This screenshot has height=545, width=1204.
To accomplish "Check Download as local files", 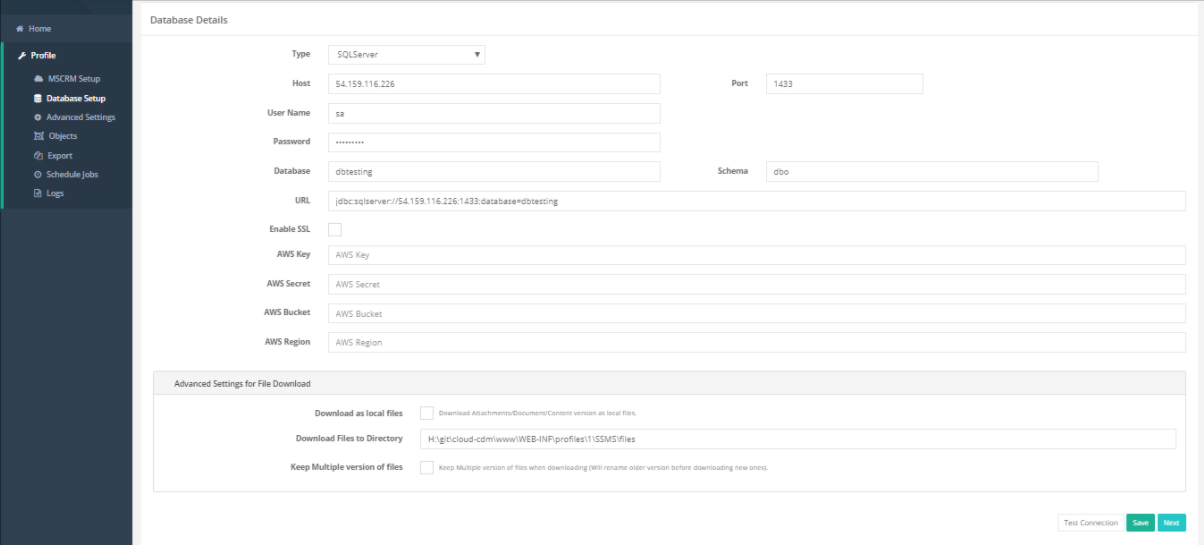I will pyautogui.click(x=427, y=413).
